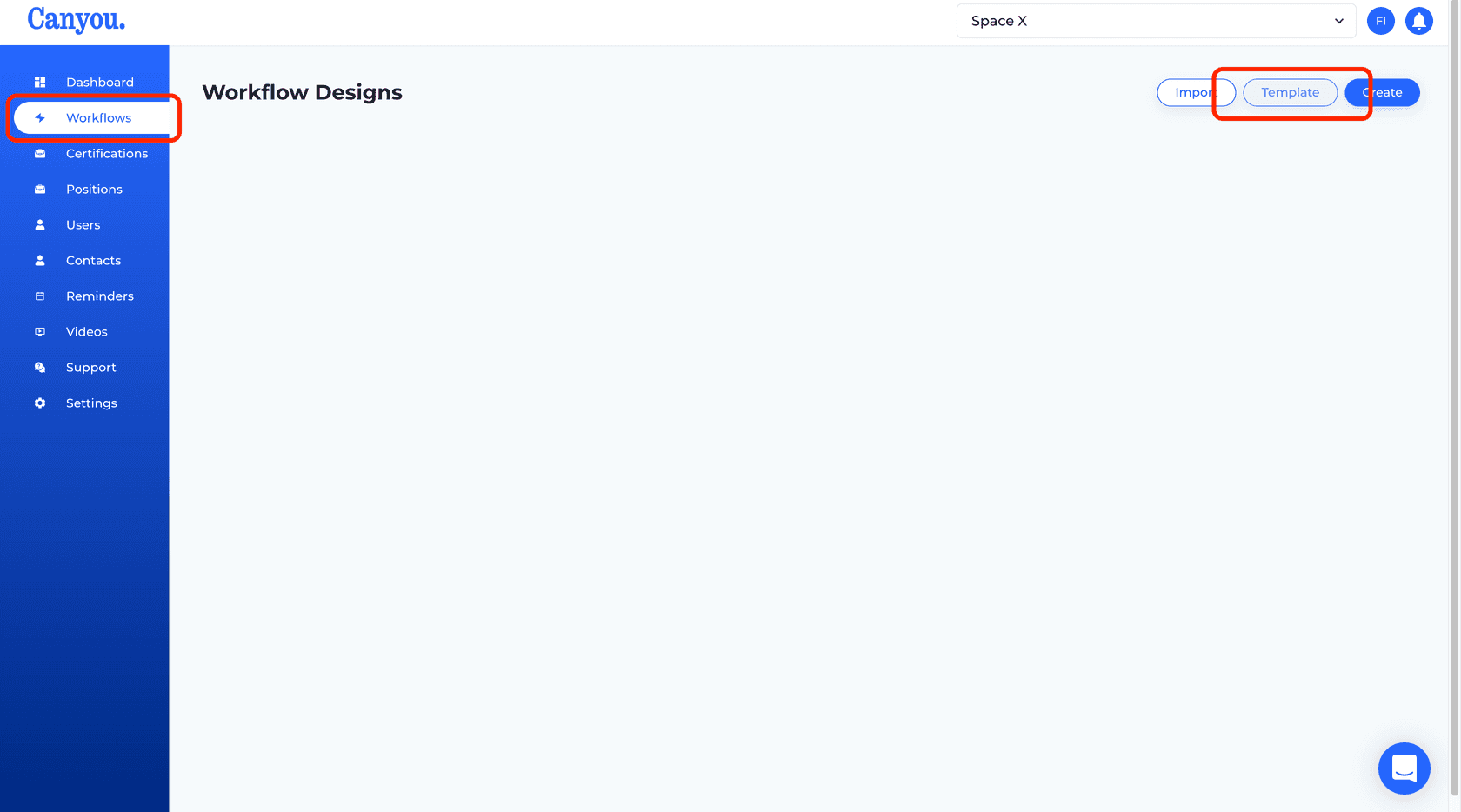Click the Videos player icon
The image size is (1461, 812).
[x=40, y=332]
